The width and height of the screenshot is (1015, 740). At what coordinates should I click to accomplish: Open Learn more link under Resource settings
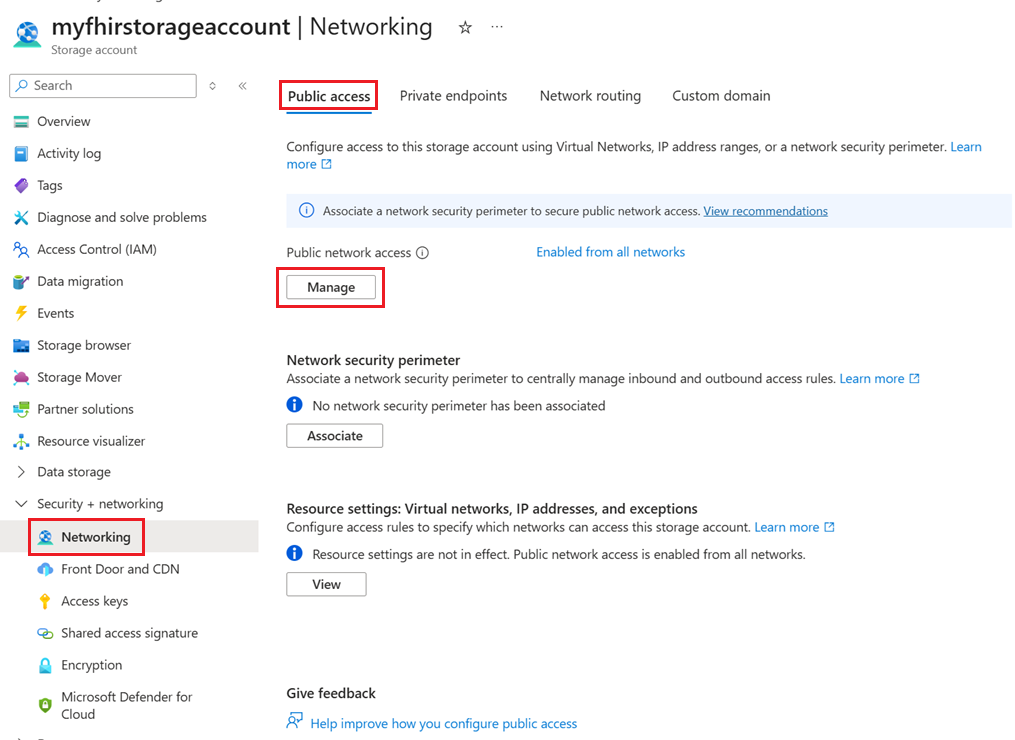point(794,527)
